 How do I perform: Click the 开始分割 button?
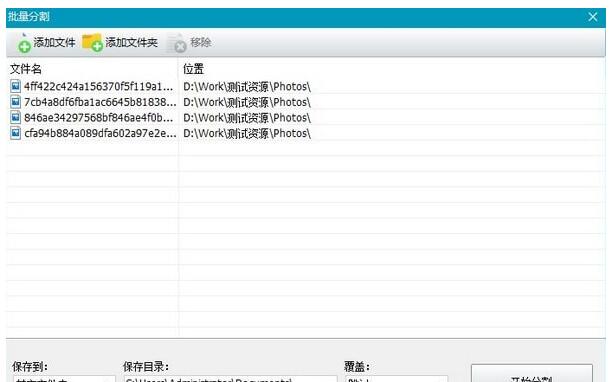(x=532, y=373)
